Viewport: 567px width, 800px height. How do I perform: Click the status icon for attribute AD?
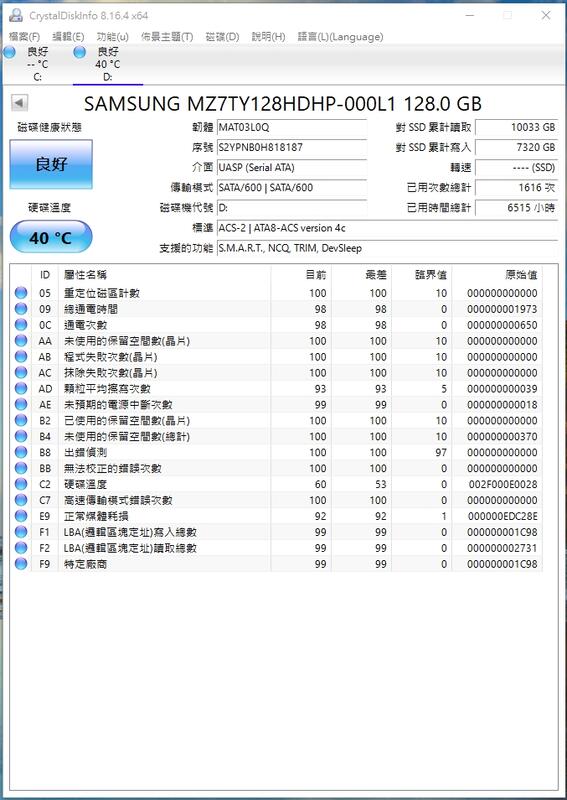click(21, 388)
